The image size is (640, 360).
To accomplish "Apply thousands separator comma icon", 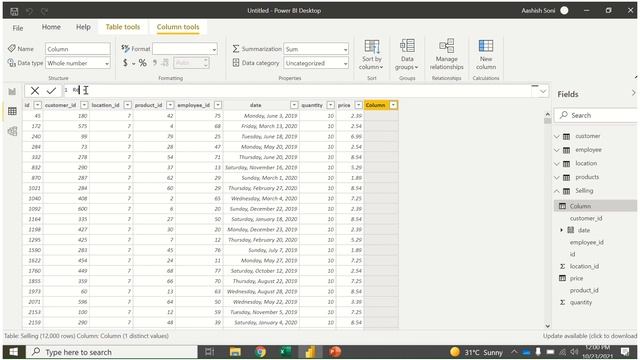I will tap(155, 63).
